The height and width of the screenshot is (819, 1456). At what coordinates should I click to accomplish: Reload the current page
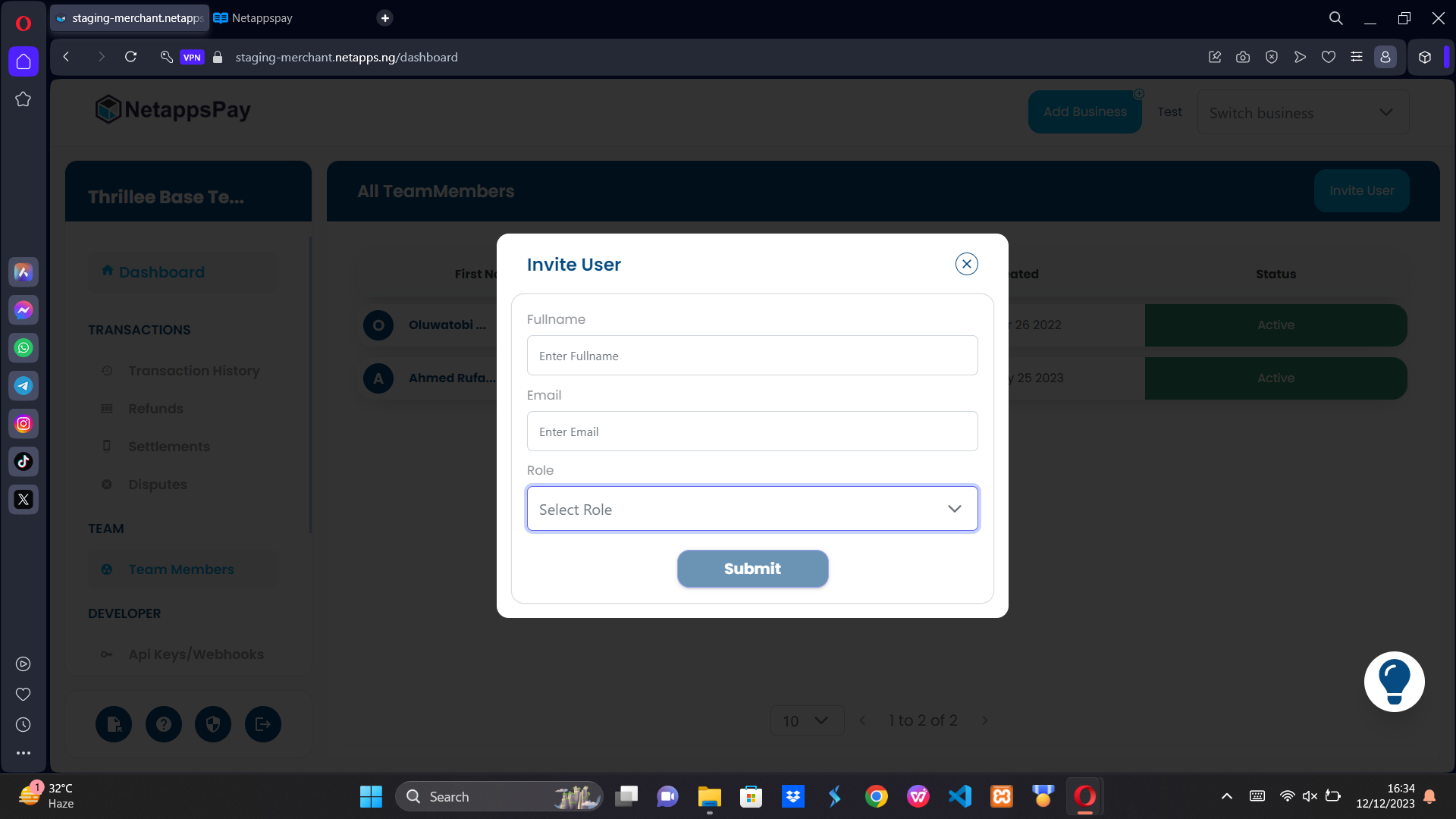130,57
